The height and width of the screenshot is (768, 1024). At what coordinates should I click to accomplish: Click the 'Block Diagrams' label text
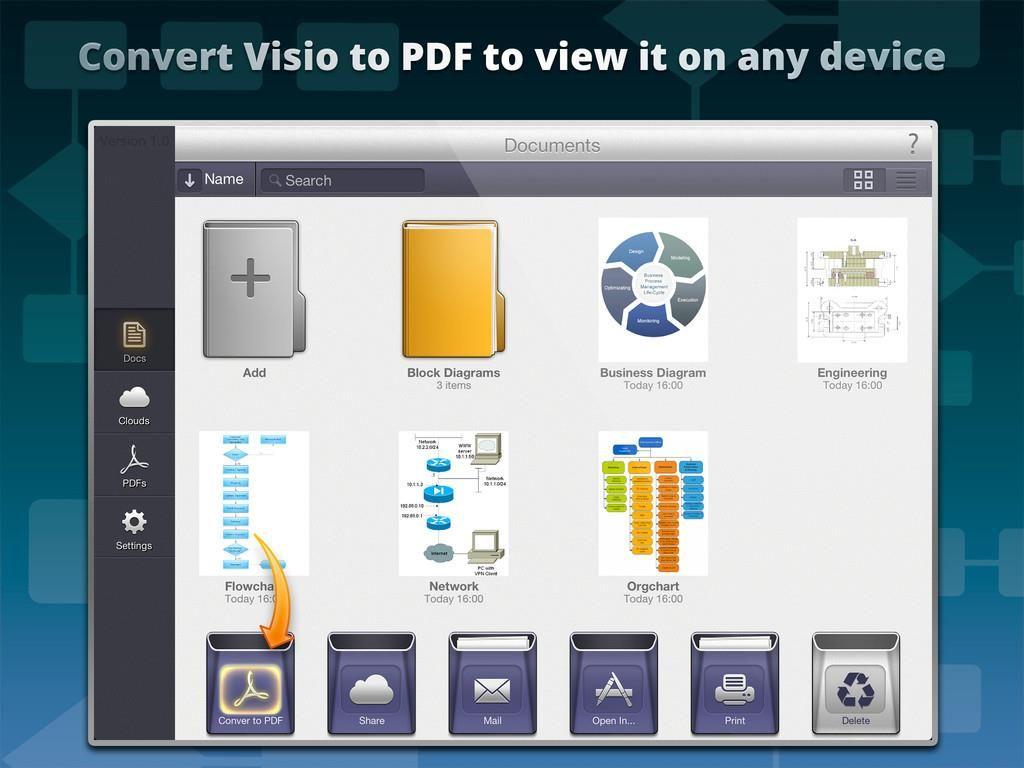coord(454,373)
